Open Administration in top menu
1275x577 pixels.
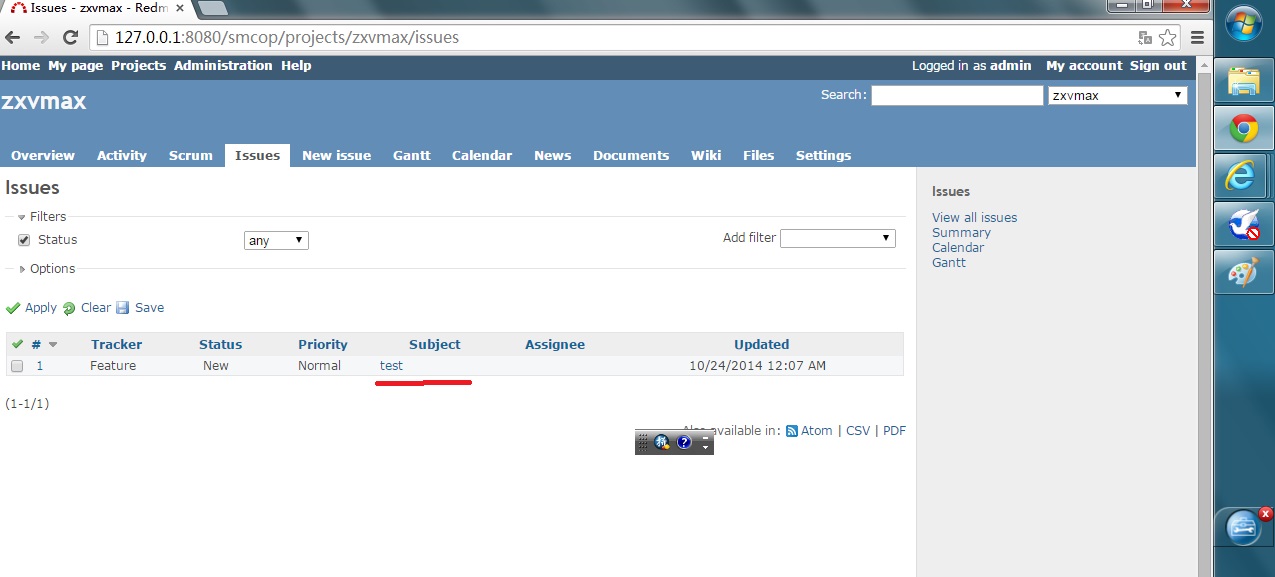click(223, 65)
